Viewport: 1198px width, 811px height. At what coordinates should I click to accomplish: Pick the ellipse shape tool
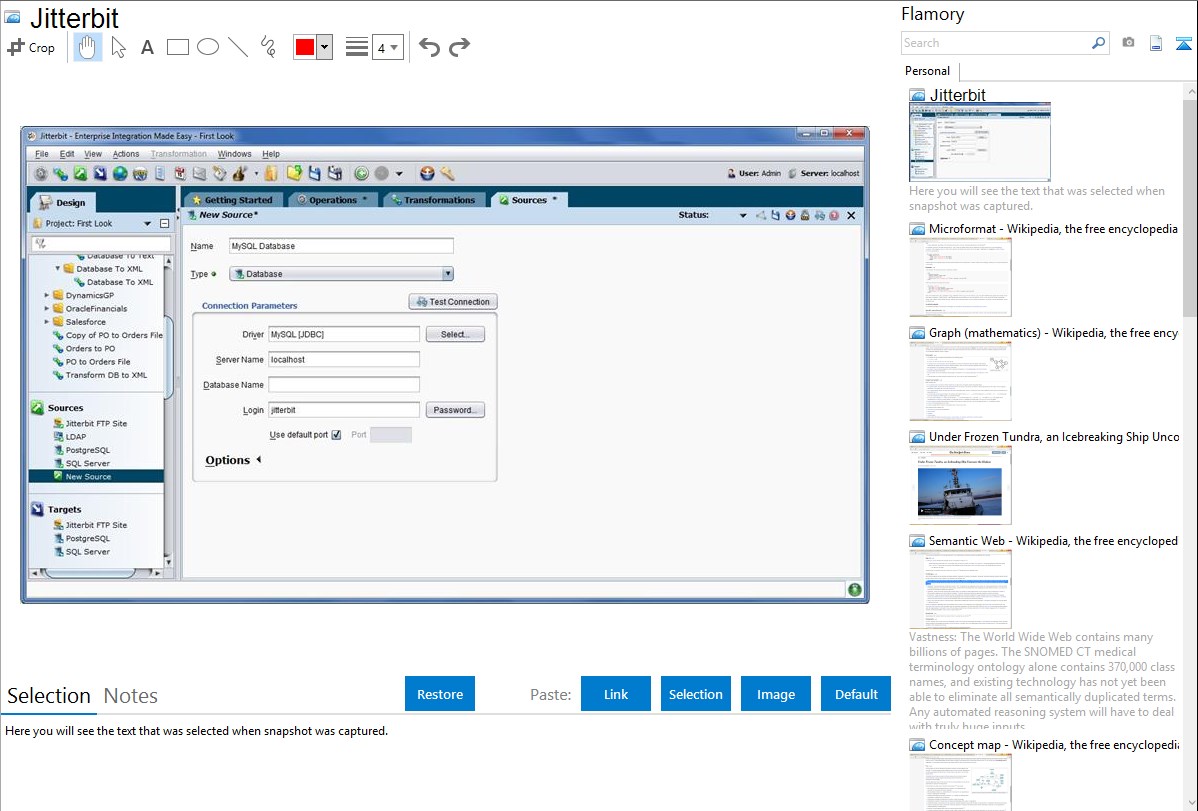207,47
